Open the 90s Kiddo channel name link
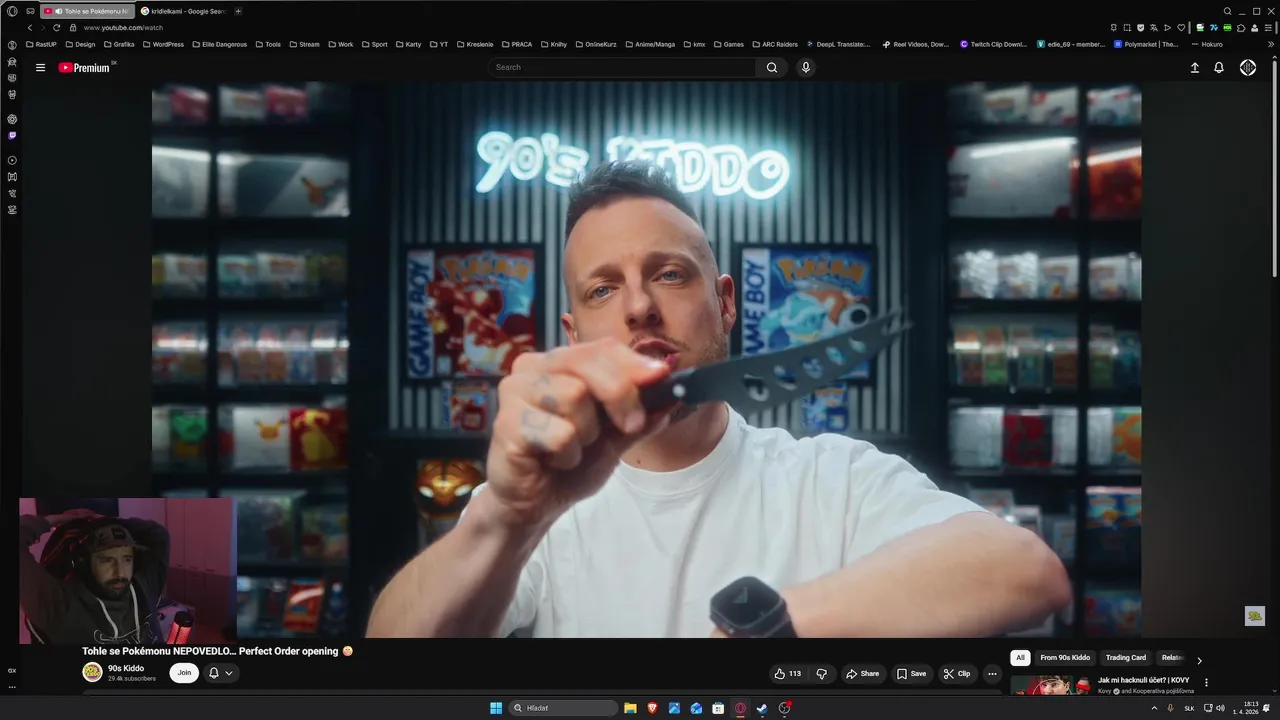Viewport: 1280px width, 720px height. 126,668
